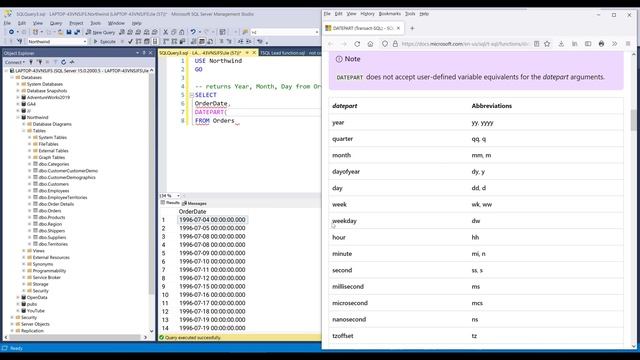Image resolution: width=640 pixels, height=360 pixels.
Task: Select result cell 1996-07-10 00:00:00.000
Action: [212, 261]
